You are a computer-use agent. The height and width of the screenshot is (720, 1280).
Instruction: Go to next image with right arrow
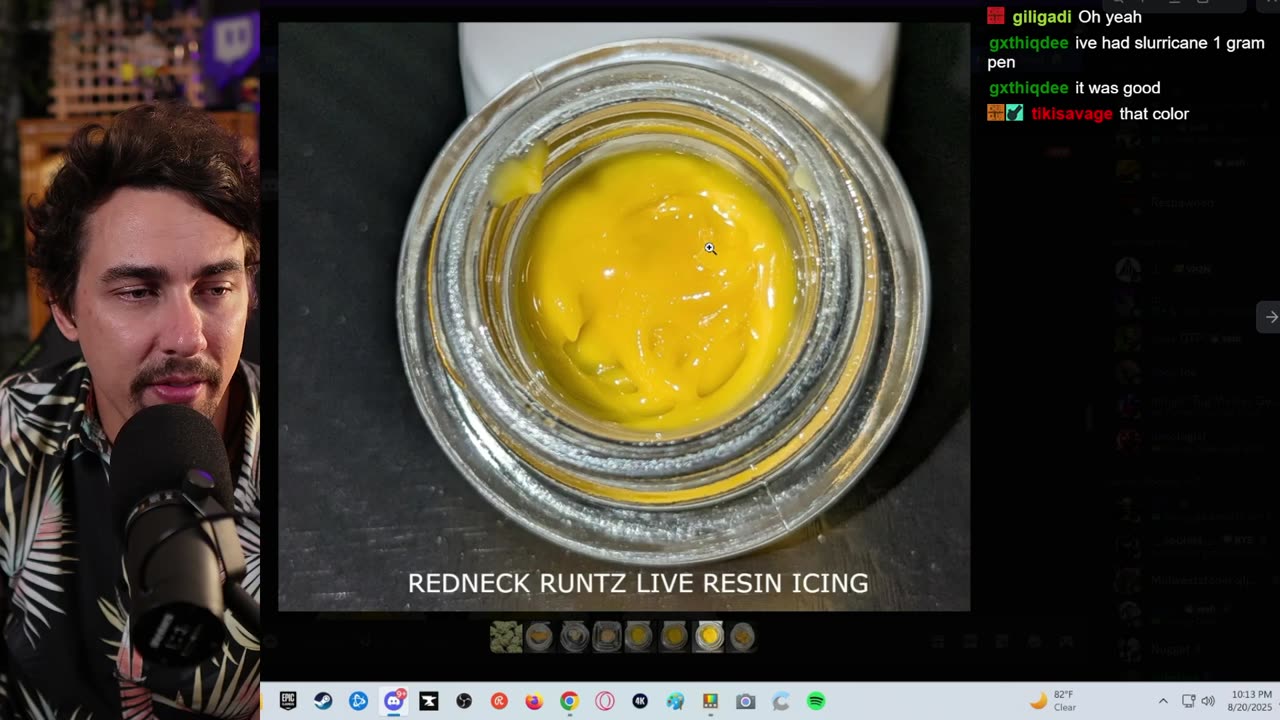pyautogui.click(x=1270, y=317)
